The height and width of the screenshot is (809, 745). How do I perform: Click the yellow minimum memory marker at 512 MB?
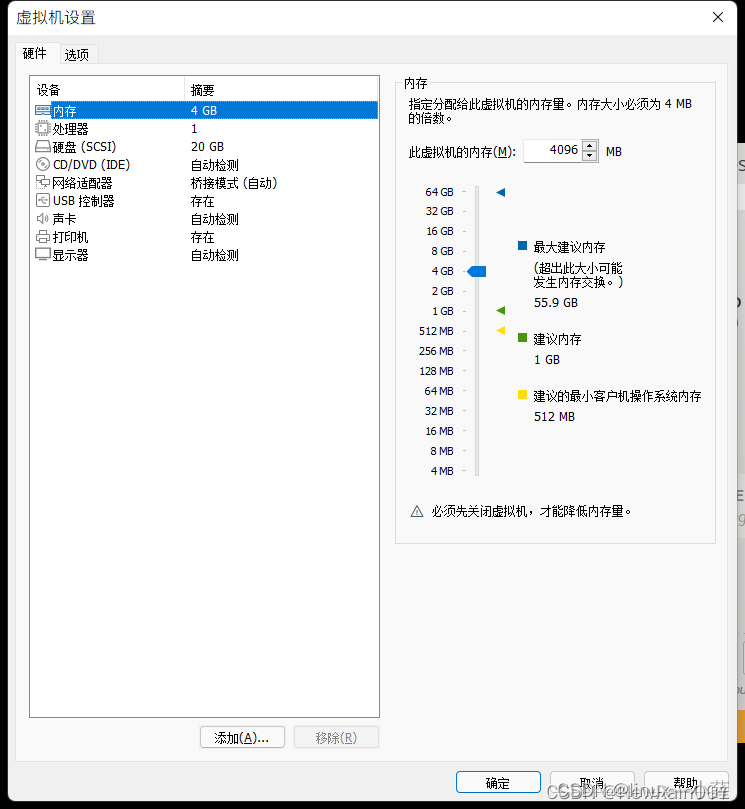500,330
